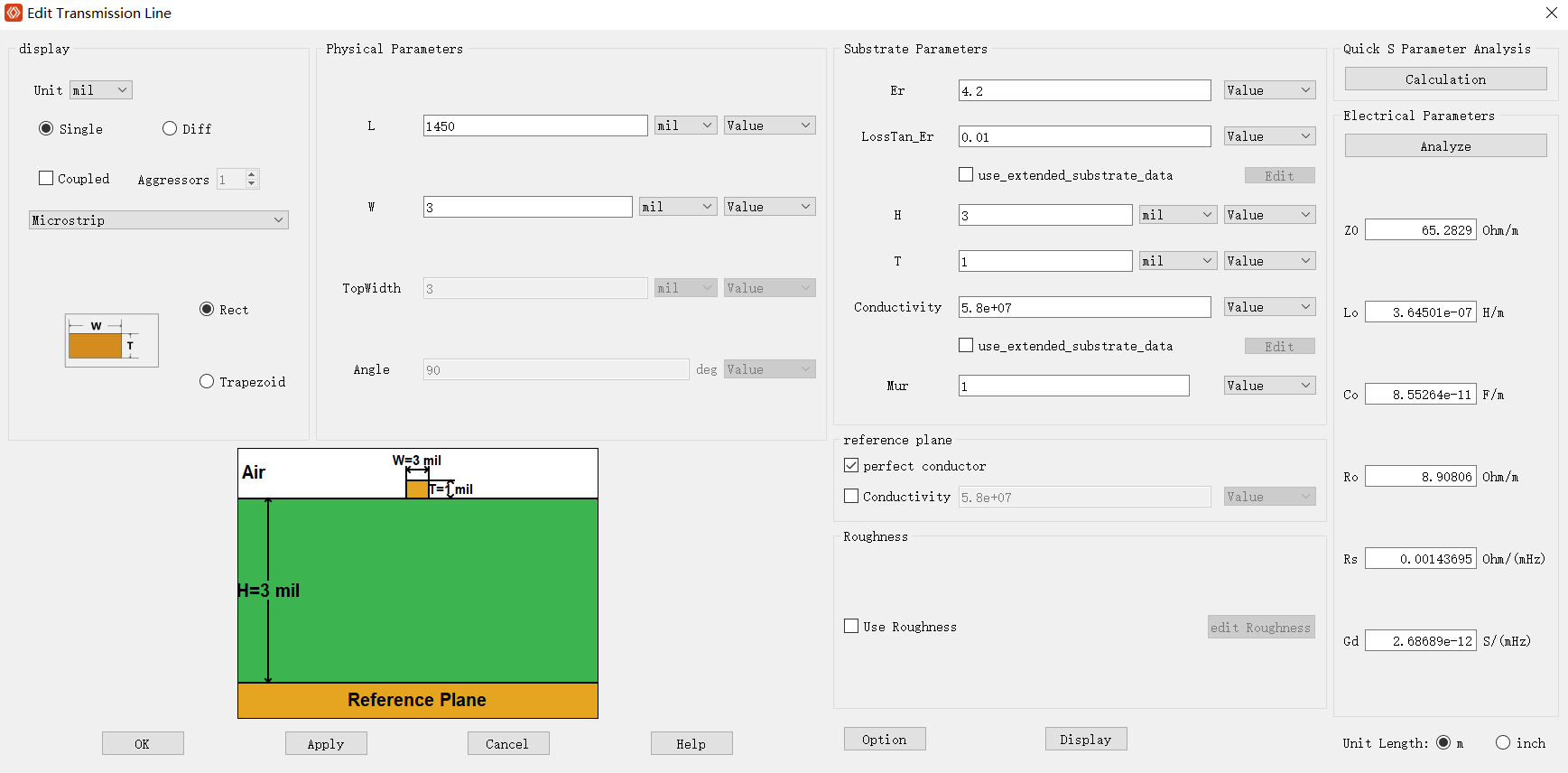The height and width of the screenshot is (773, 1568).
Task: Open the LossTan_Er Value dropdown
Action: 1270,136
